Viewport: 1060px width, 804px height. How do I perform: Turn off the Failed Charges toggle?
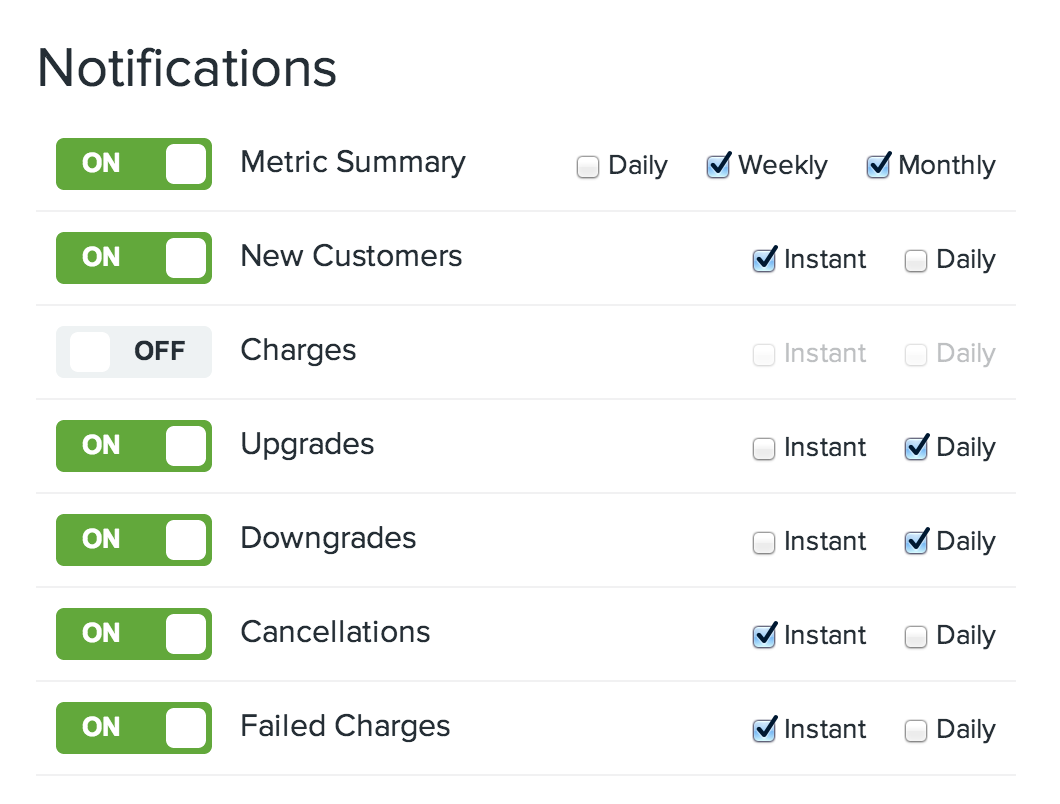click(134, 728)
